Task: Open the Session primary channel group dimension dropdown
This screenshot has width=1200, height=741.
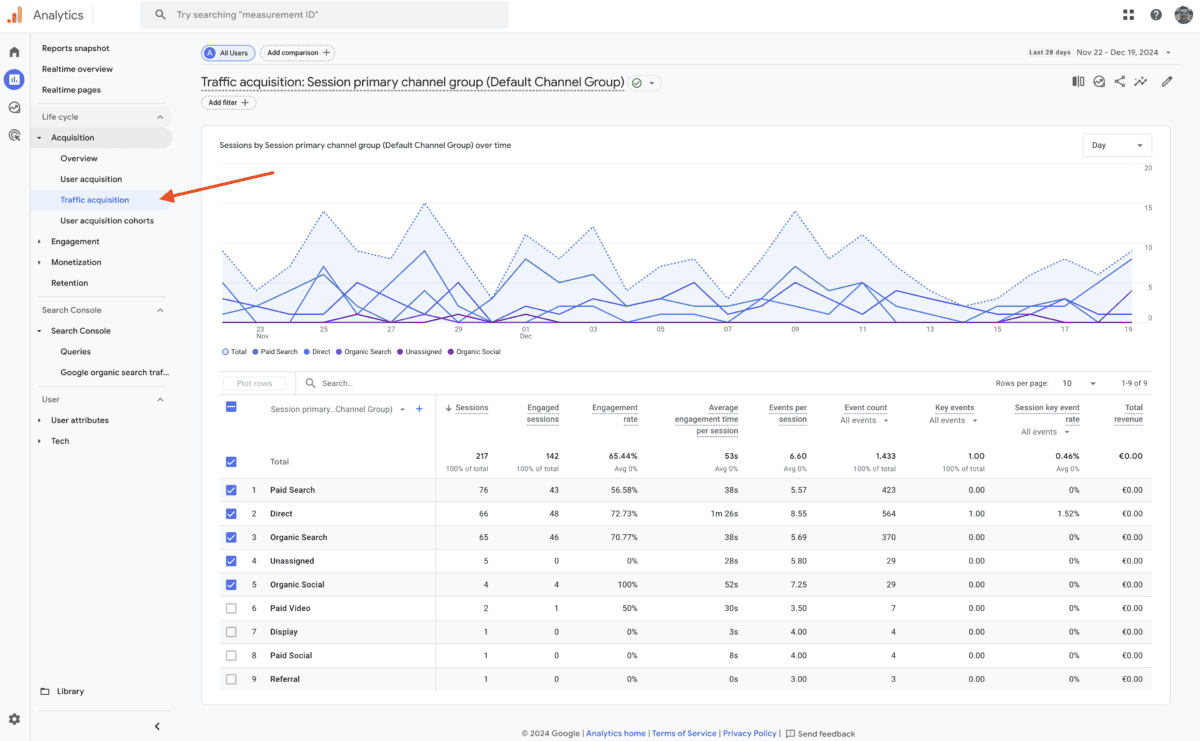Action: pos(339,409)
